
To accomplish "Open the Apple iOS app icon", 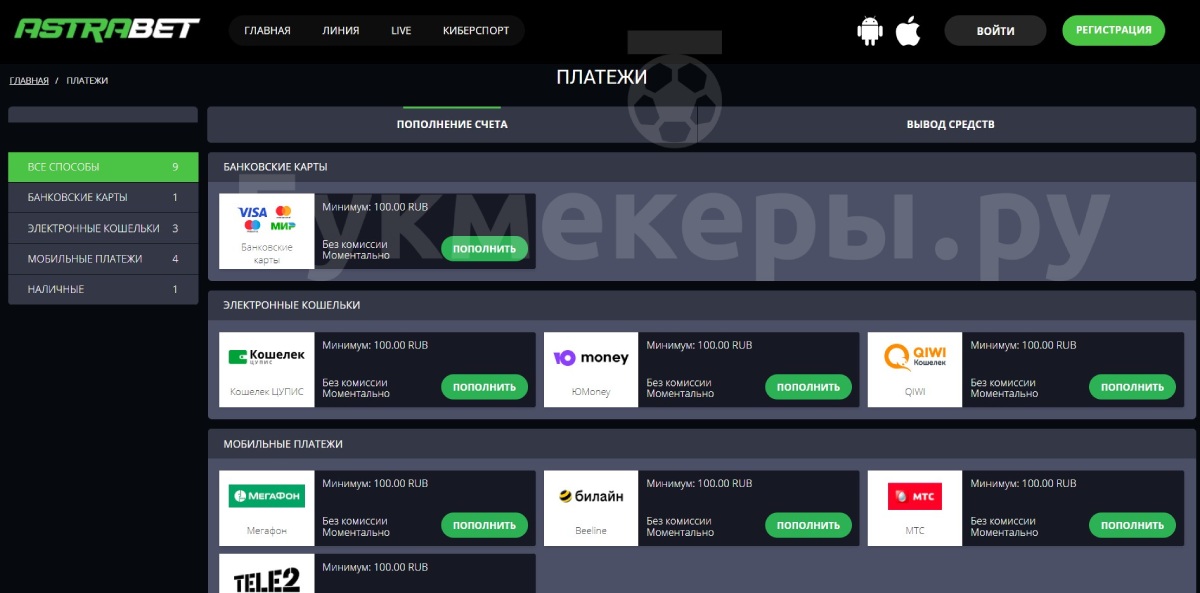I will [908, 31].
